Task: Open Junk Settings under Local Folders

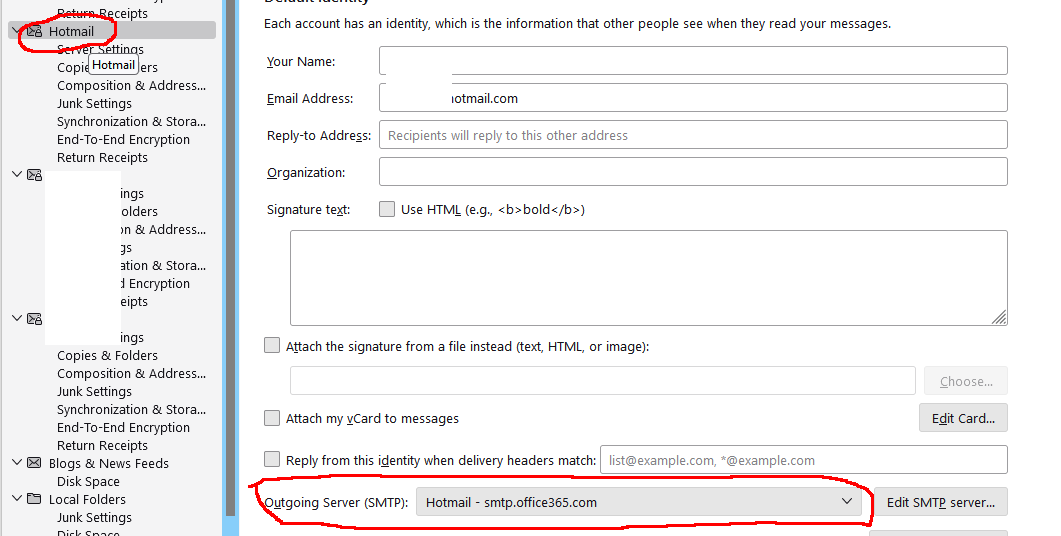Action: point(94,517)
